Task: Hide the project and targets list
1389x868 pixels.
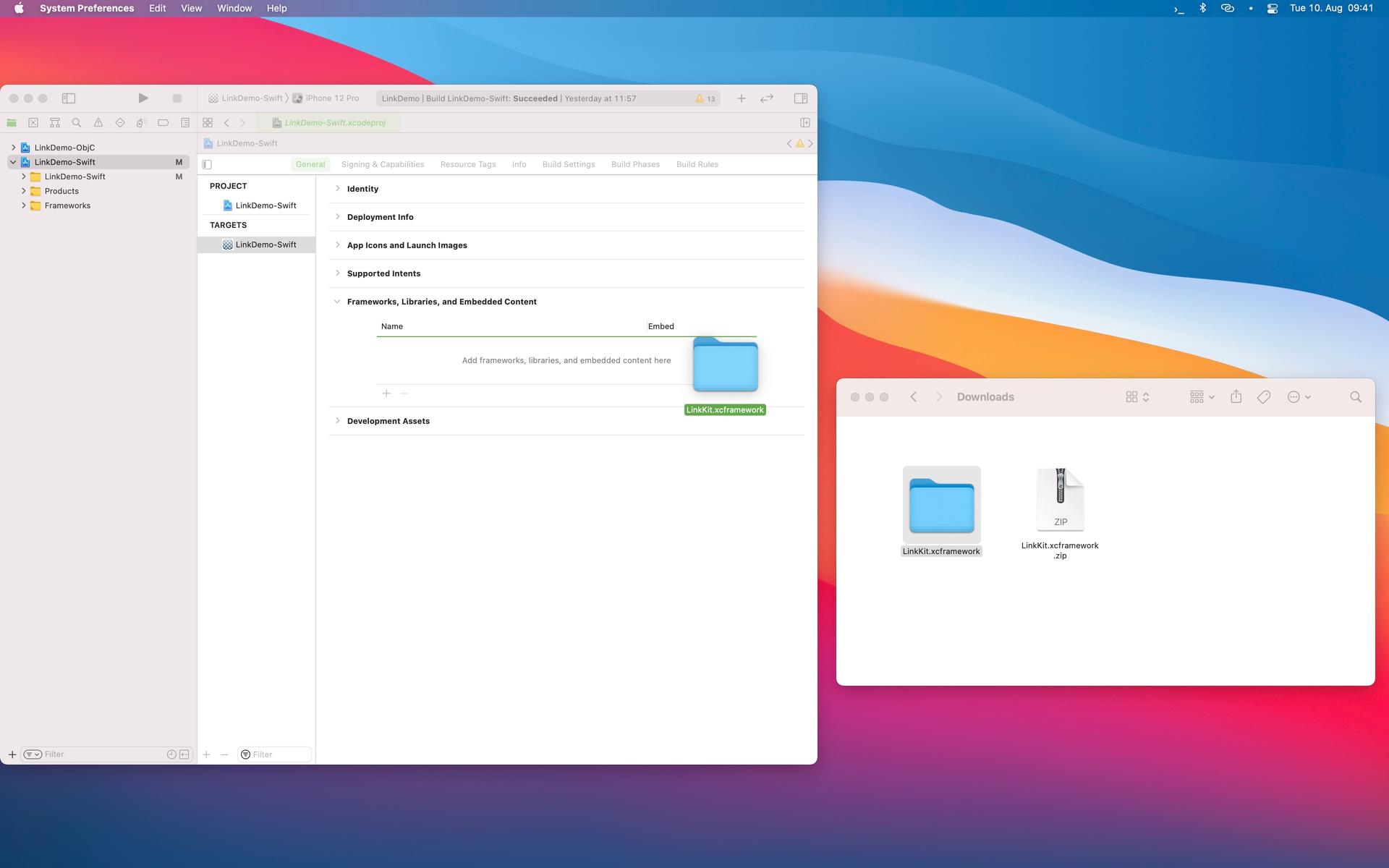Action: coord(207,164)
